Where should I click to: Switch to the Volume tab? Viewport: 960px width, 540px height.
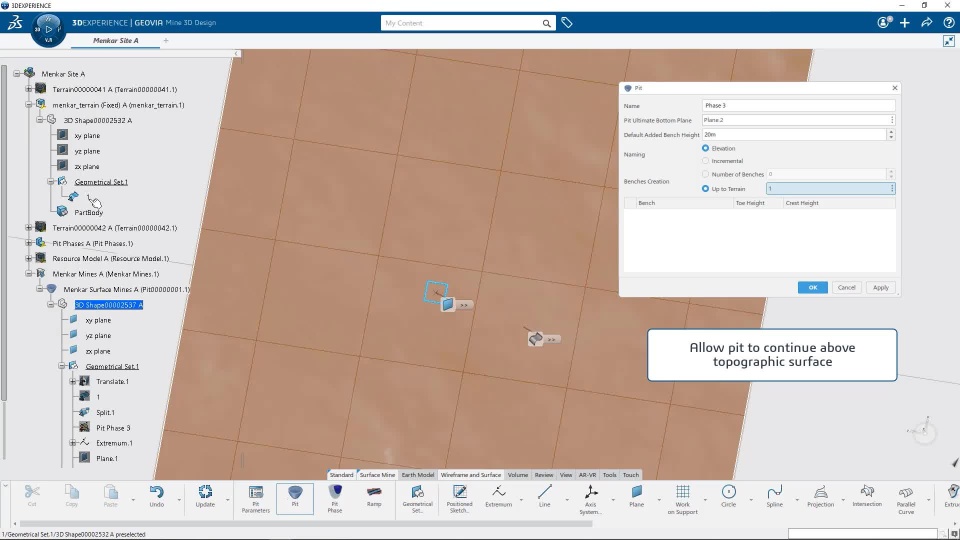[x=517, y=474]
